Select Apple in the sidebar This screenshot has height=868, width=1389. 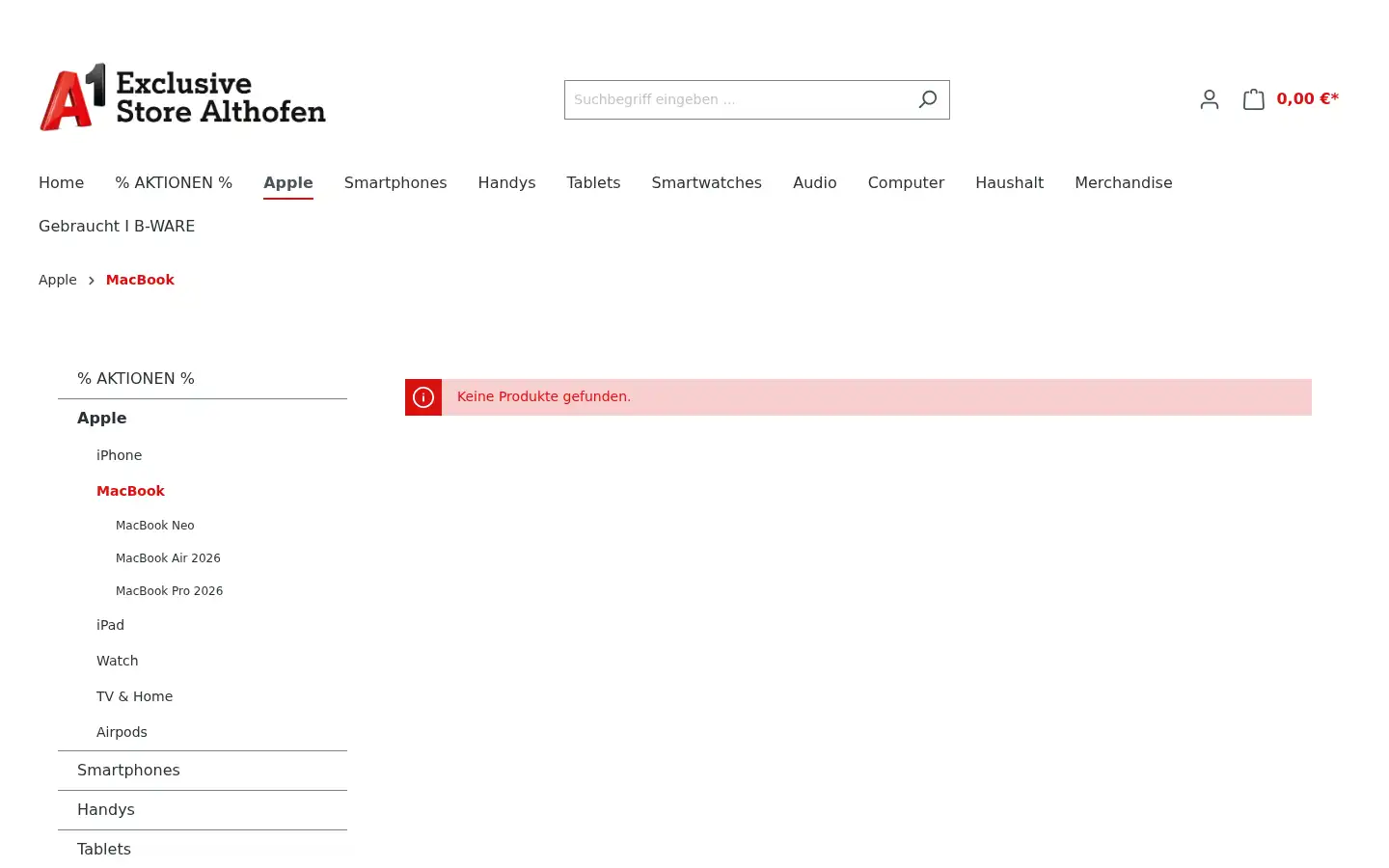[203, 419]
